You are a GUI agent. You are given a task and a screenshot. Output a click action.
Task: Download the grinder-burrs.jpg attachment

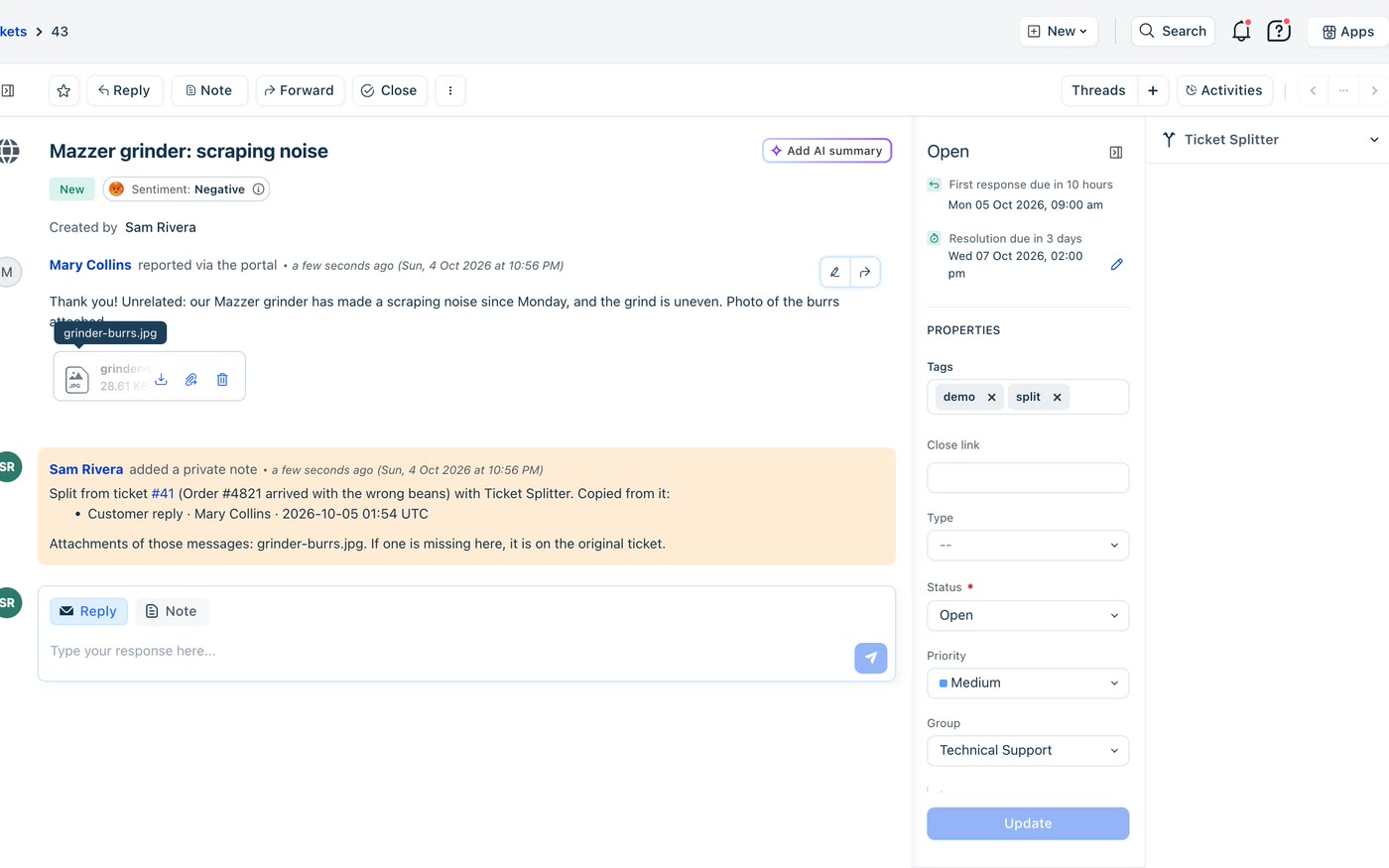(x=161, y=379)
